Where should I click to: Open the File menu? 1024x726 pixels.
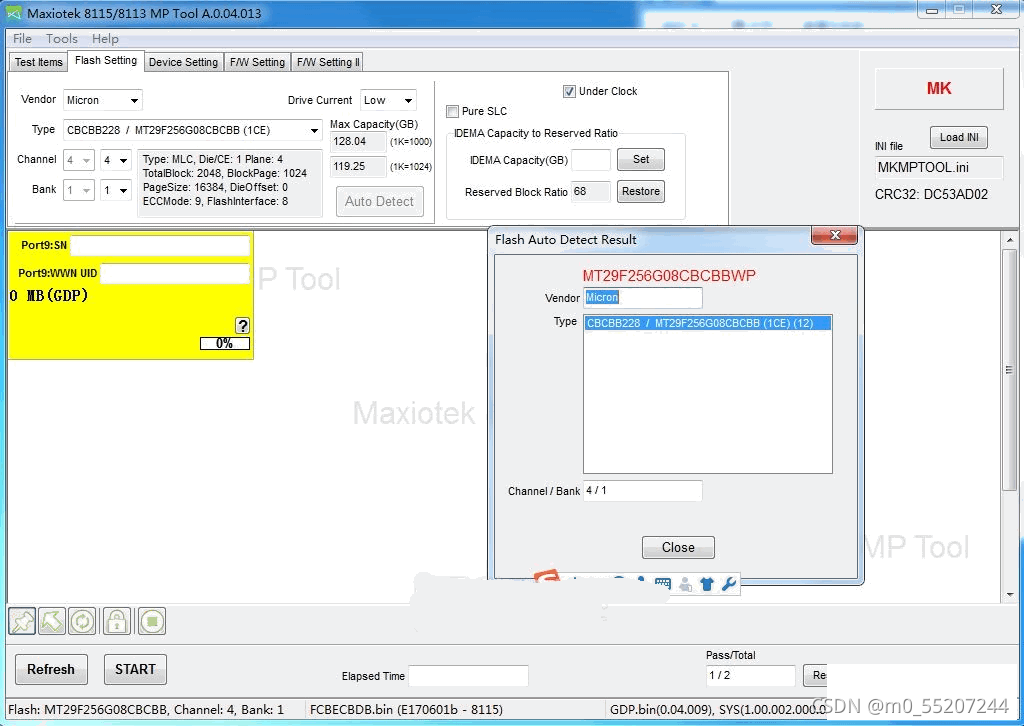point(22,39)
